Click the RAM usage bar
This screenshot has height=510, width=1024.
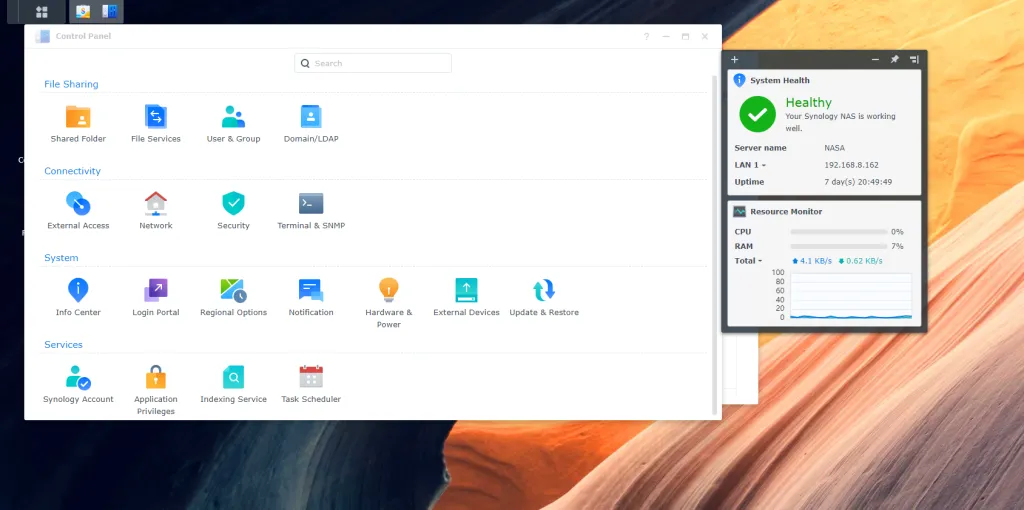click(x=839, y=246)
